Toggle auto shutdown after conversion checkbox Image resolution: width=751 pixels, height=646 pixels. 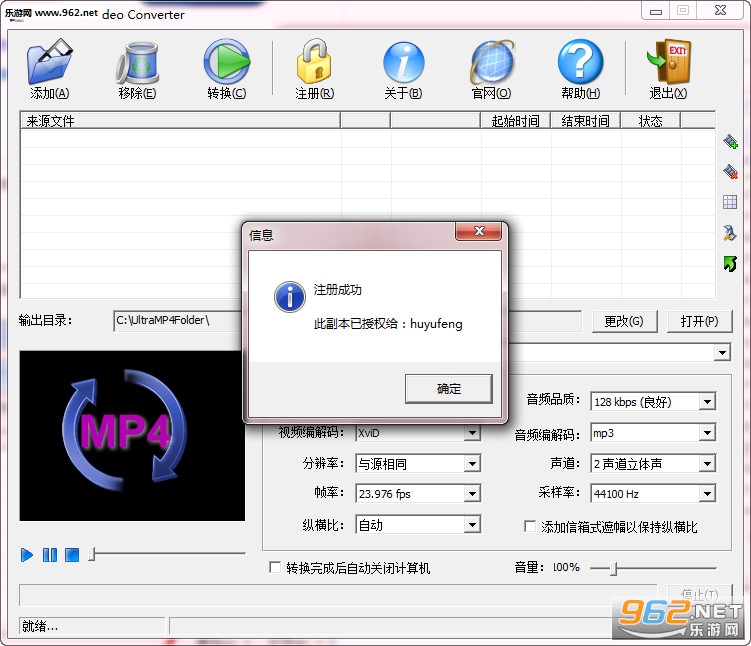point(275,567)
